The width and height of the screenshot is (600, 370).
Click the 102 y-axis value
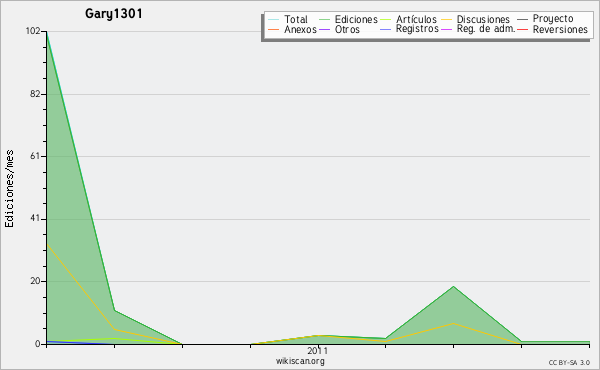pyautogui.click(x=33, y=31)
